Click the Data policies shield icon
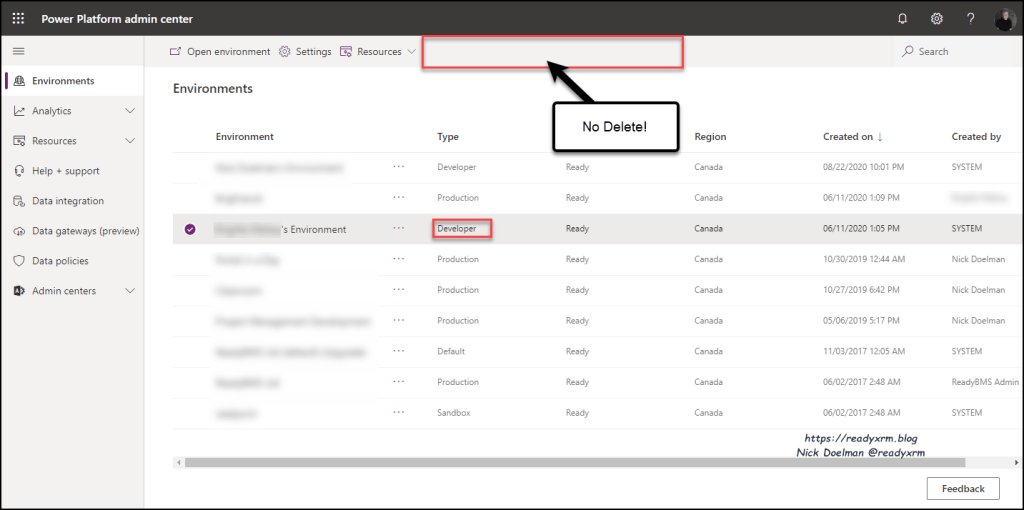Image resolution: width=1024 pixels, height=510 pixels. pyautogui.click(x=19, y=261)
